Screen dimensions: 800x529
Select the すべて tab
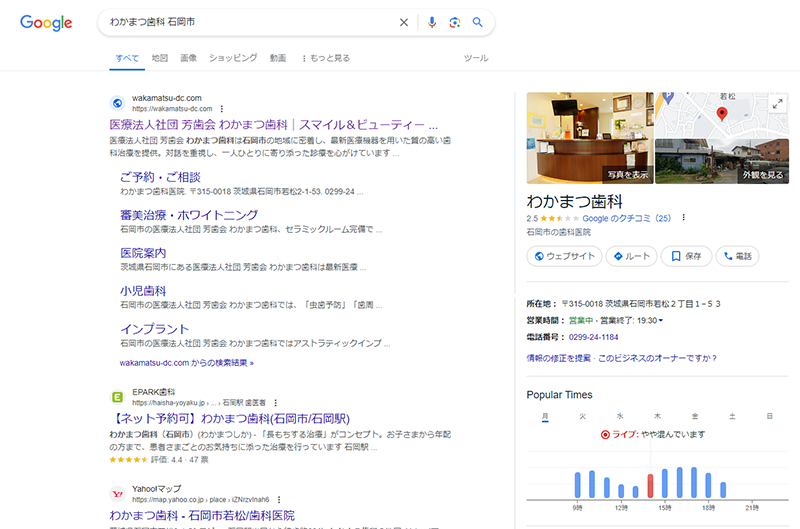127,58
